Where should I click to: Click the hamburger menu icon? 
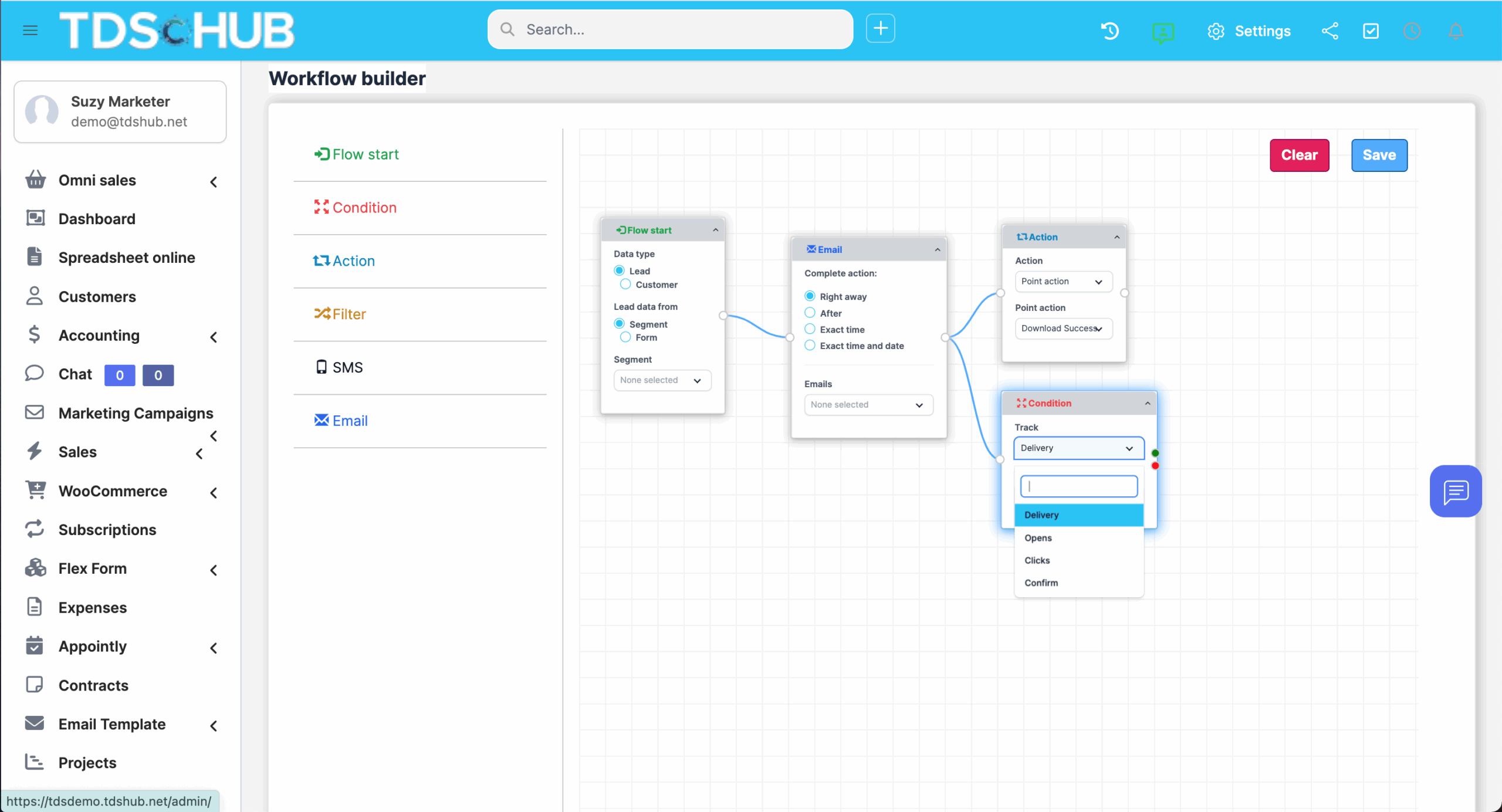click(x=30, y=30)
